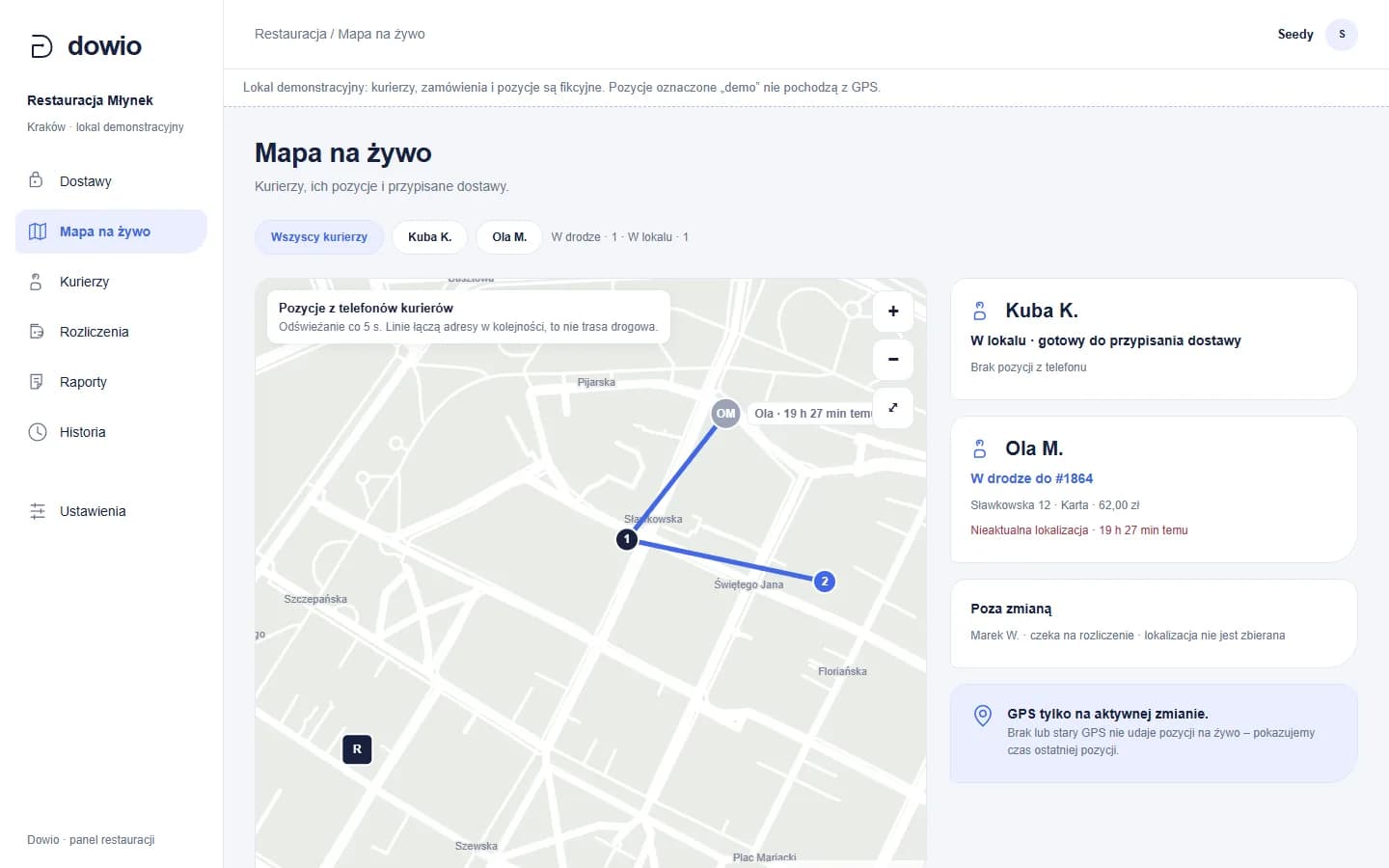Click the Restauracja breadcrumb
Image resolution: width=1389 pixels, height=868 pixels.
pos(290,34)
